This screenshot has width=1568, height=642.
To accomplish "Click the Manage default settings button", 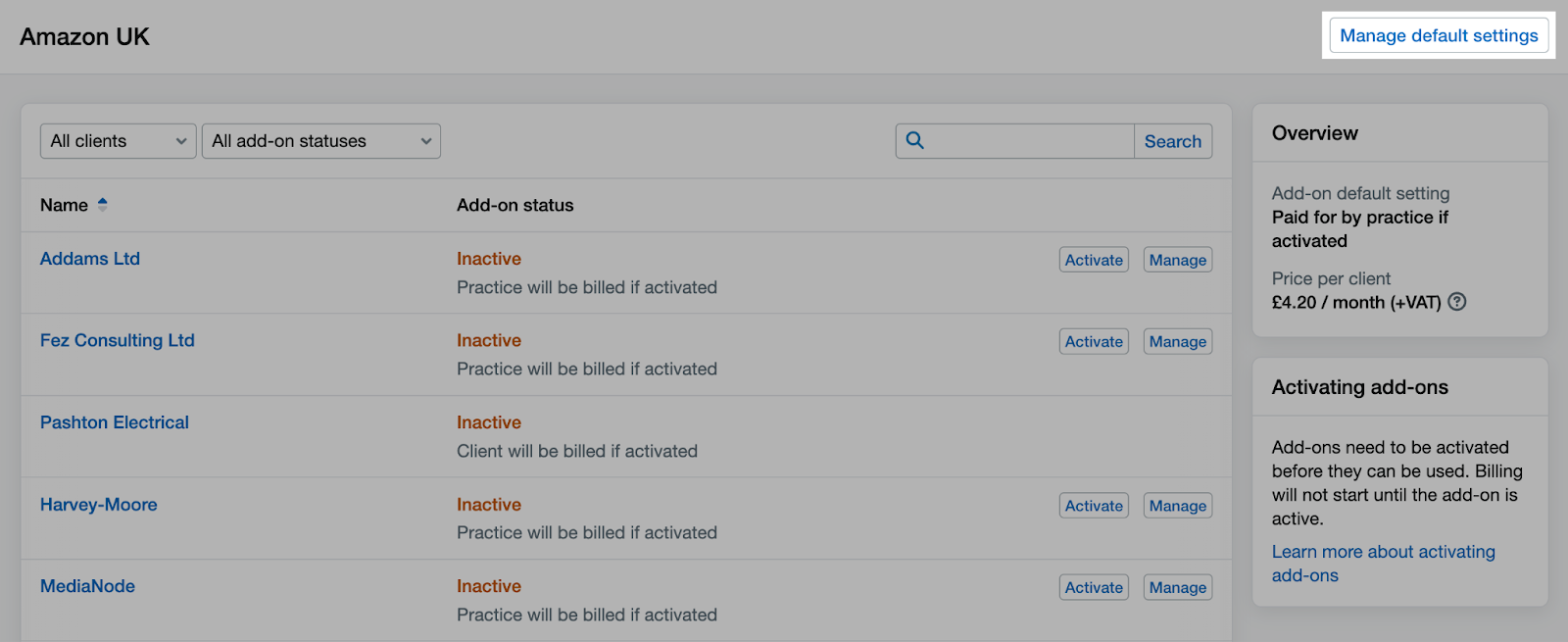I will pos(1439,35).
